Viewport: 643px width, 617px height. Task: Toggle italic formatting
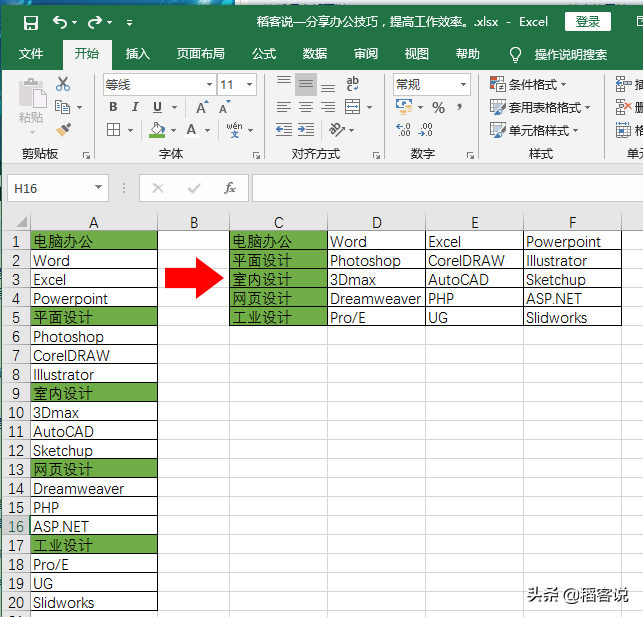[135, 107]
